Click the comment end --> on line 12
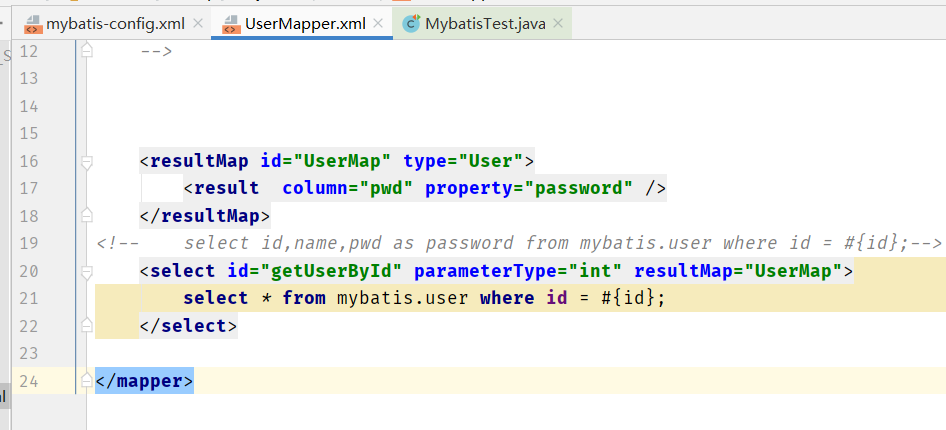This screenshot has width=946, height=430. 156,51
